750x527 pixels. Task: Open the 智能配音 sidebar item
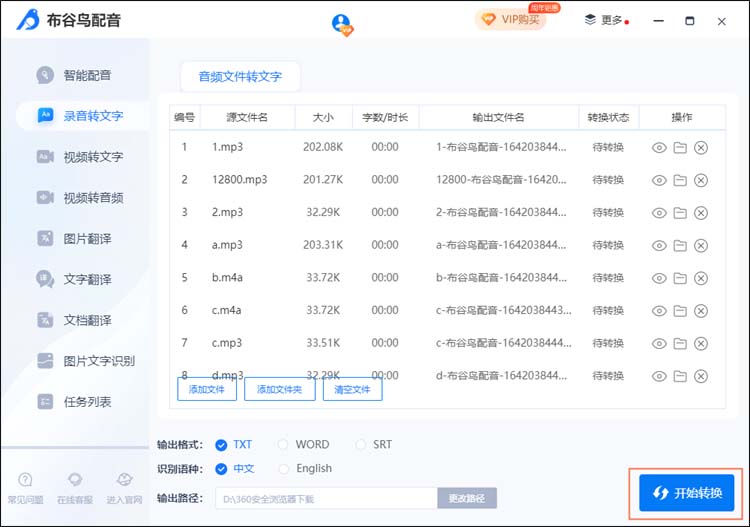(87, 75)
